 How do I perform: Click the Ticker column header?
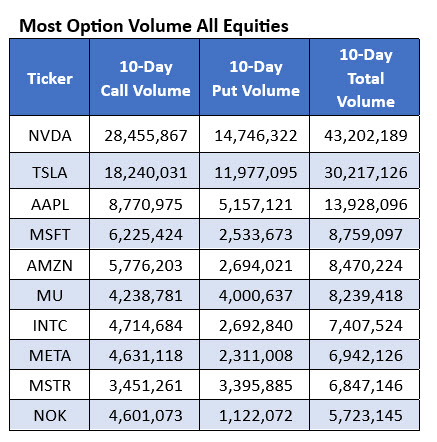[x=50, y=78]
